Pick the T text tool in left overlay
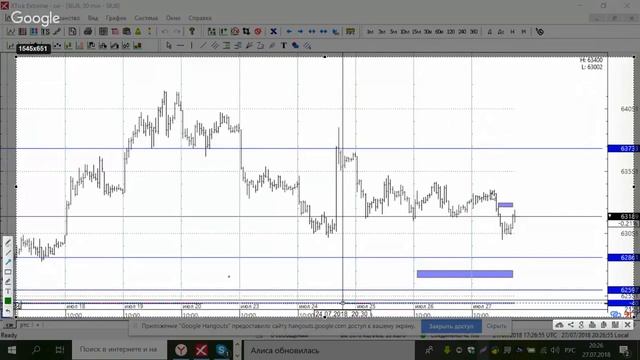 (x=8, y=291)
